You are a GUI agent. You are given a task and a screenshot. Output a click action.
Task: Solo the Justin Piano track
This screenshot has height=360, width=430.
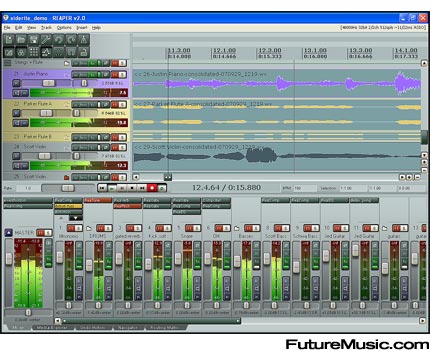pos(122,75)
